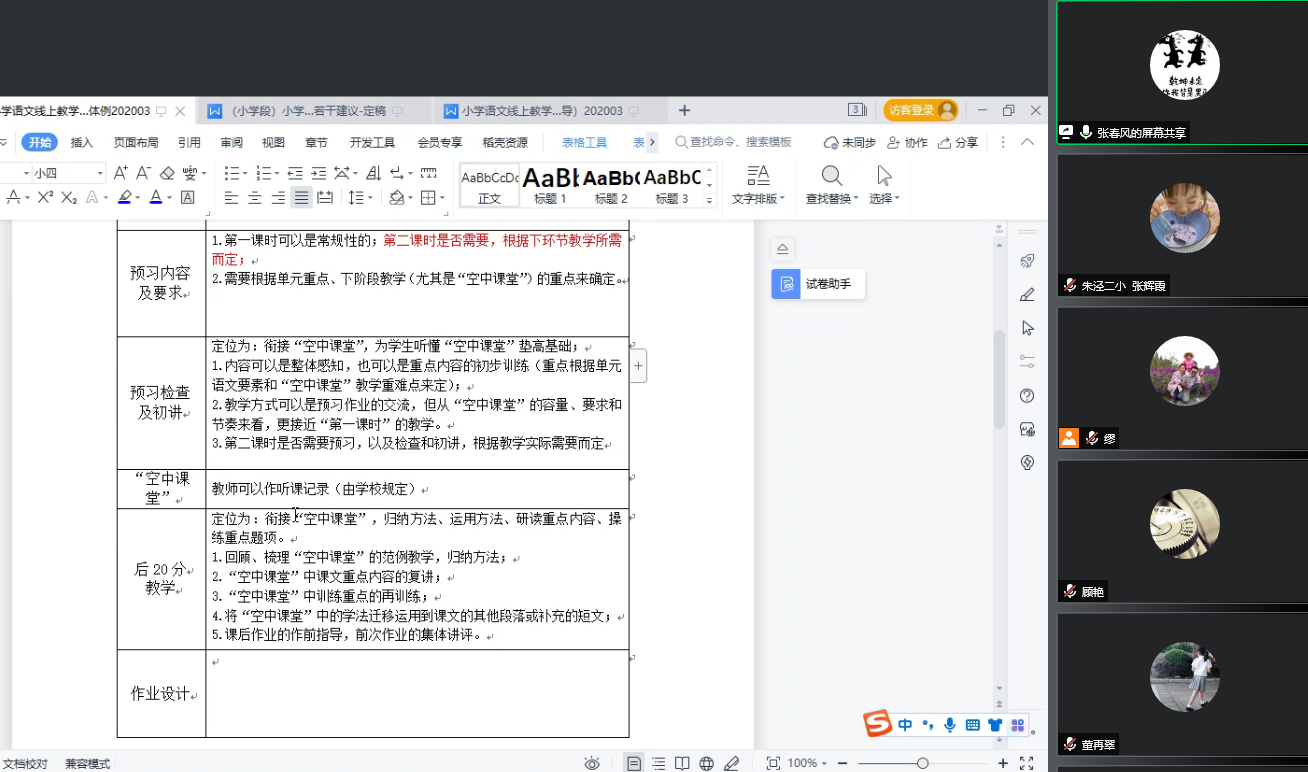Screen dimensions: 1308x772
Task: Open the sliders settings icon in side panel
Action: 1027,361
